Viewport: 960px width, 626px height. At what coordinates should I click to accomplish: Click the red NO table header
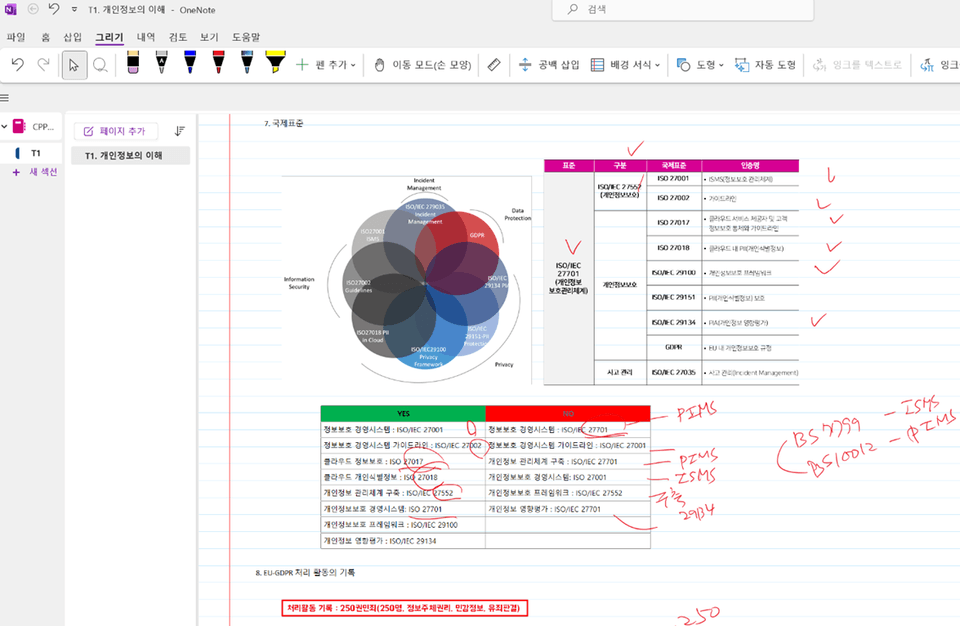tap(568, 413)
